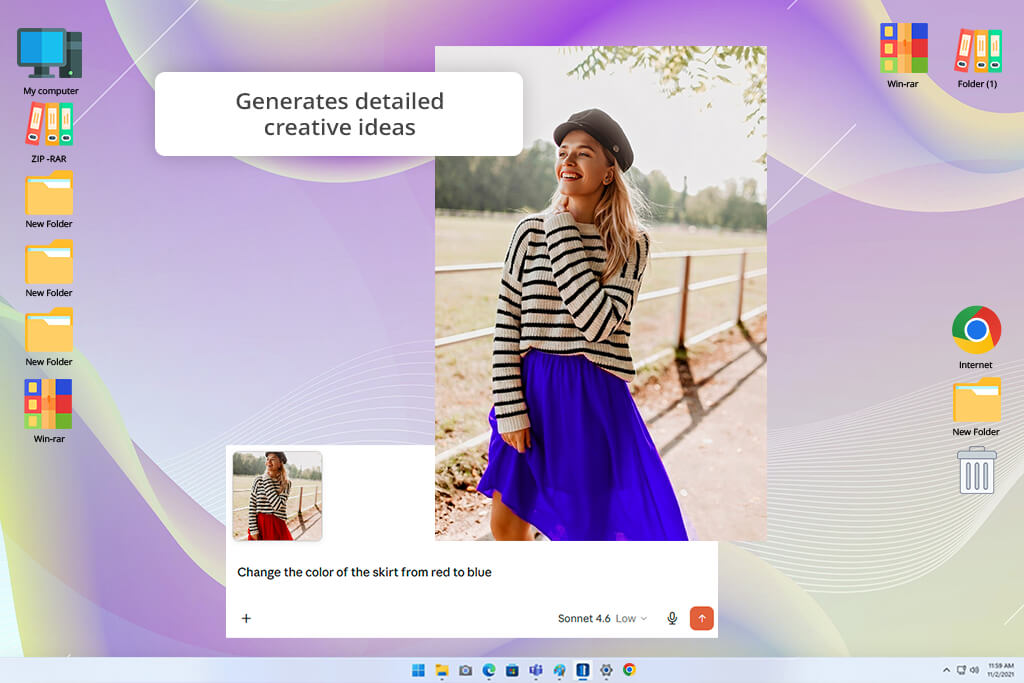
Task: Open the Sonnet 4.6 Low model dropdown
Action: 602,618
